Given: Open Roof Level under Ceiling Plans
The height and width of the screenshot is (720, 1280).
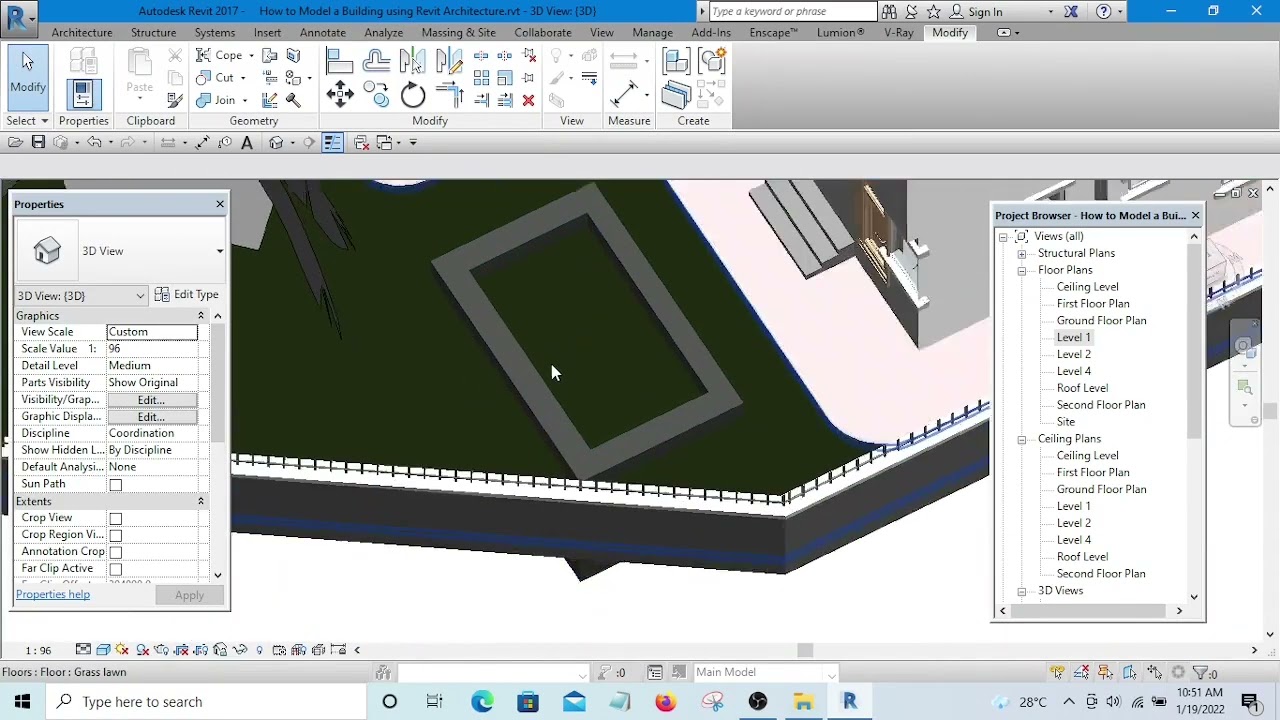Looking at the screenshot, I should tap(1082, 557).
